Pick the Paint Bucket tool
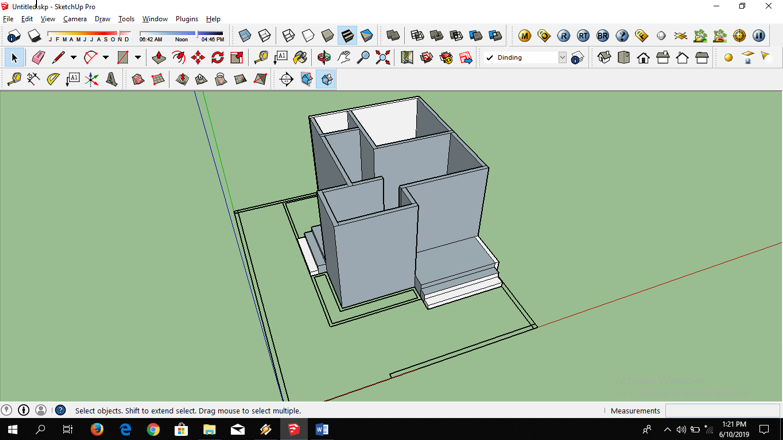783x440 pixels. click(300, 58)
